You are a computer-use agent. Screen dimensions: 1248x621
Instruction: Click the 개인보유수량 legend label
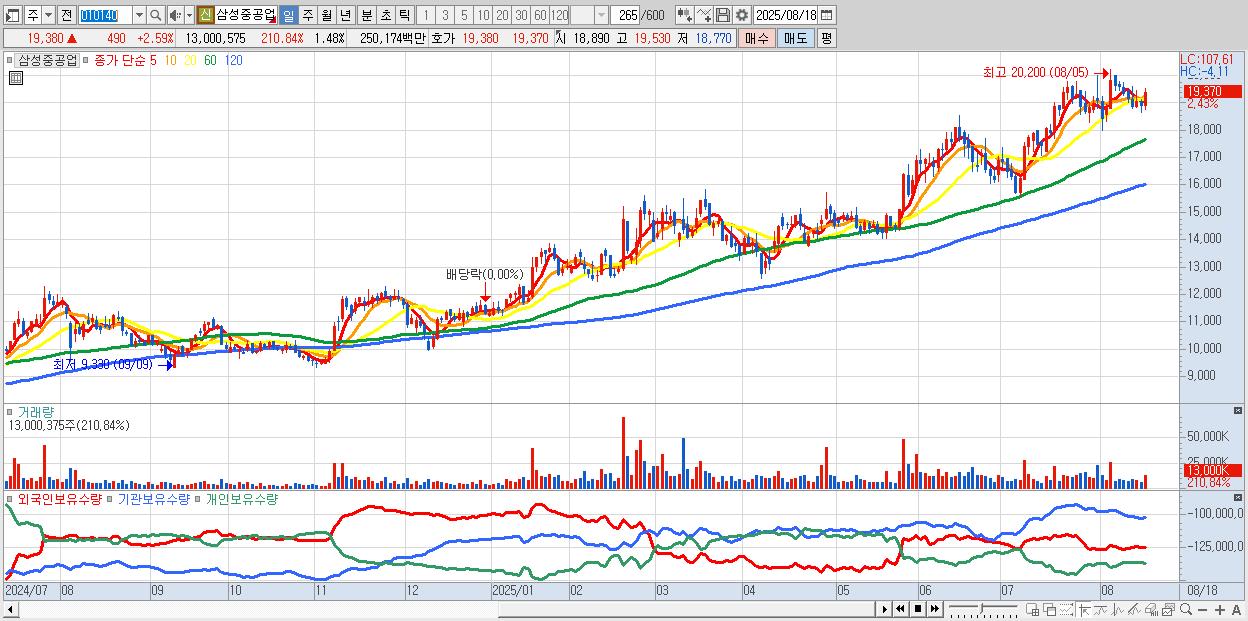(241, 499)
